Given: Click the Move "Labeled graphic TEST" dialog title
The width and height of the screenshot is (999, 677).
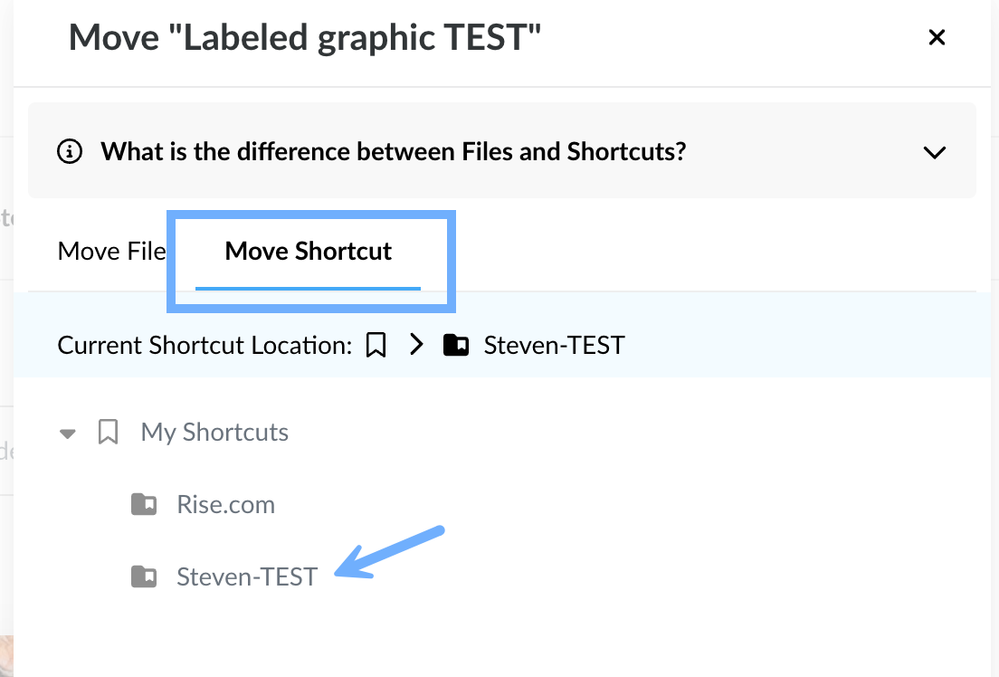Looking at the screenshot, I should tap(305, 39).
